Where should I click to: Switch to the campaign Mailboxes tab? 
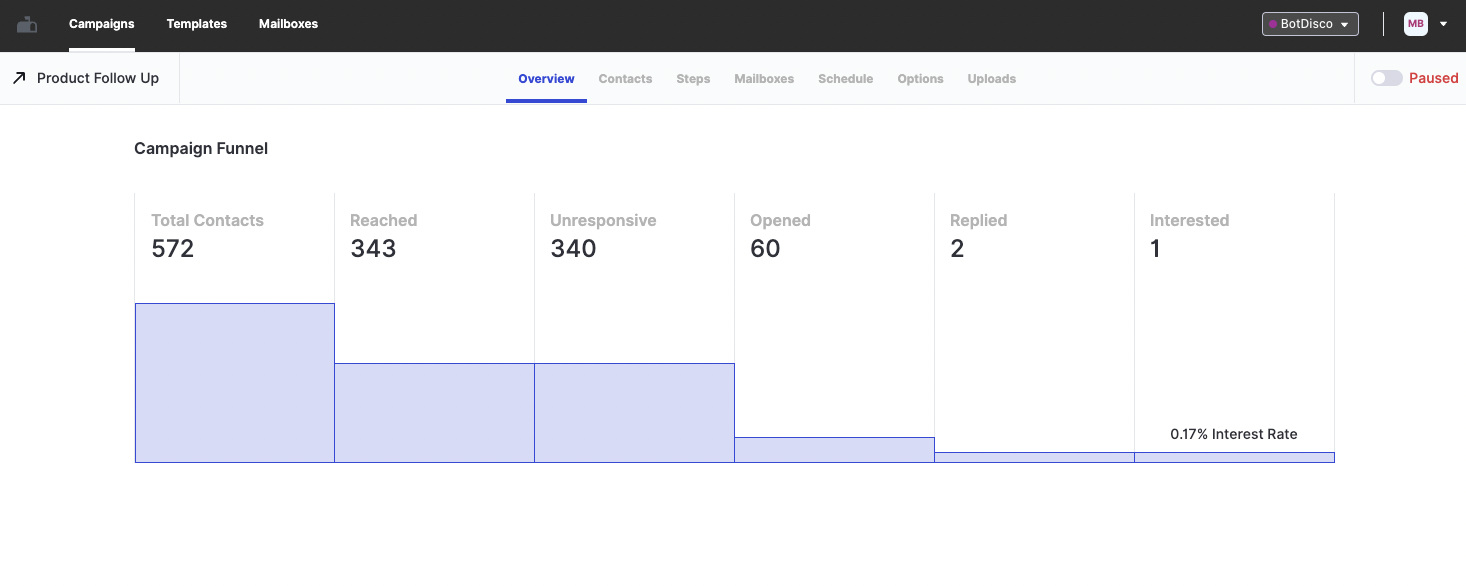[x=764, y=79]
